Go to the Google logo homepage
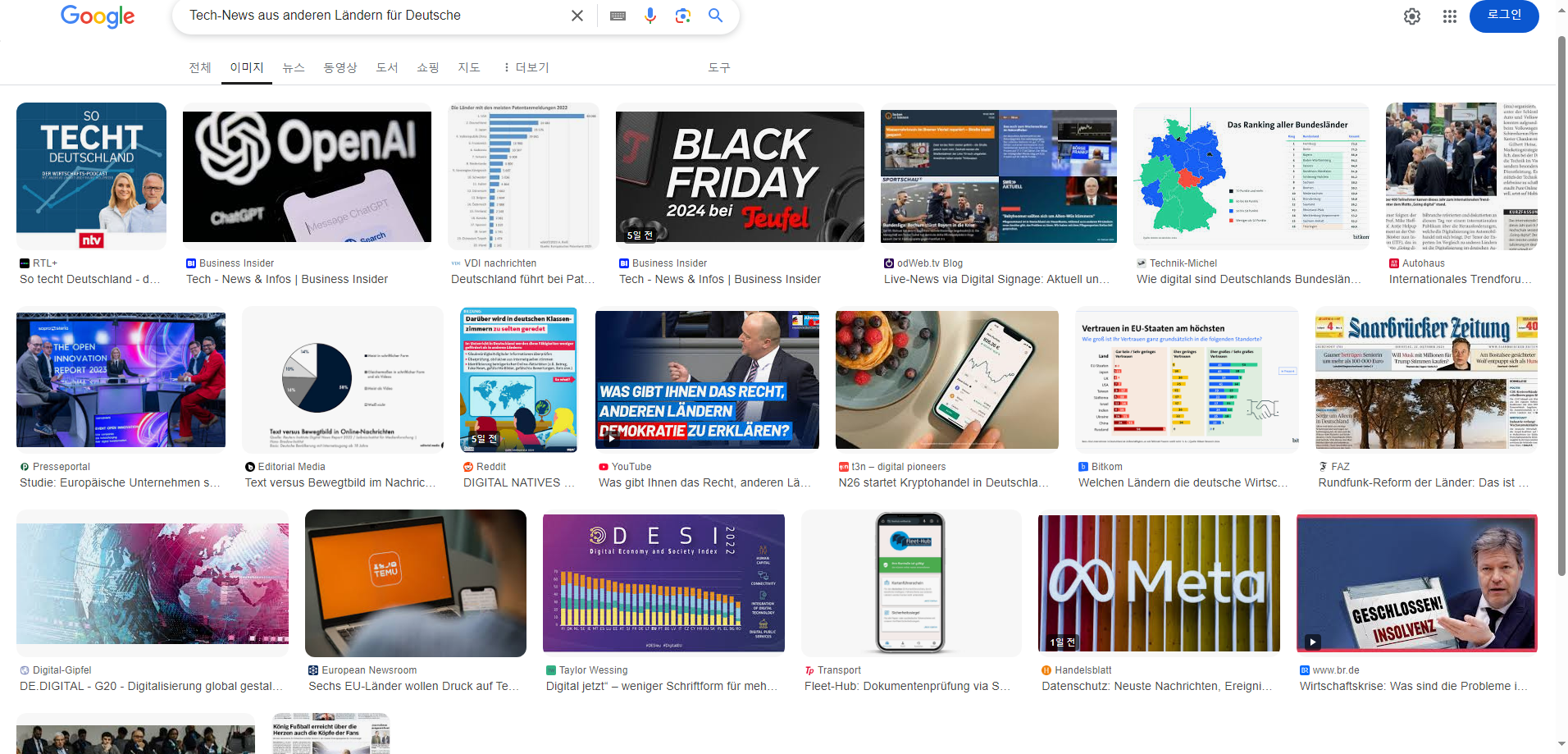 coord(98,16)
